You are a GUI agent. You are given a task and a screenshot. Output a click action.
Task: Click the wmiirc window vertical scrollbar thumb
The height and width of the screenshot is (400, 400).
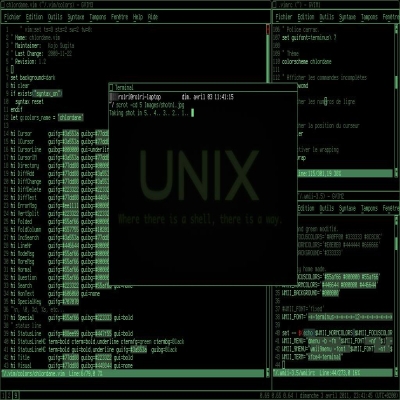coord(396,242)
